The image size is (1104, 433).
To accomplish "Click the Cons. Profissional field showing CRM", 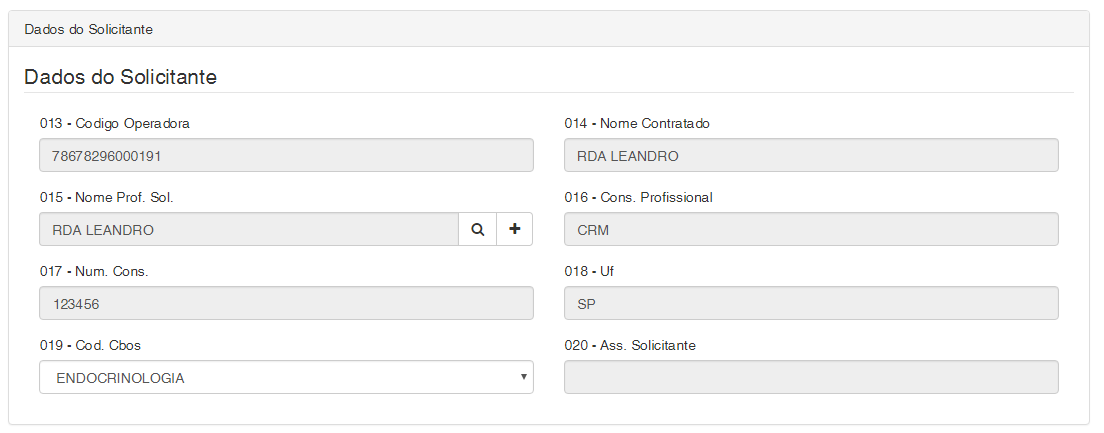I will (811, 229).
